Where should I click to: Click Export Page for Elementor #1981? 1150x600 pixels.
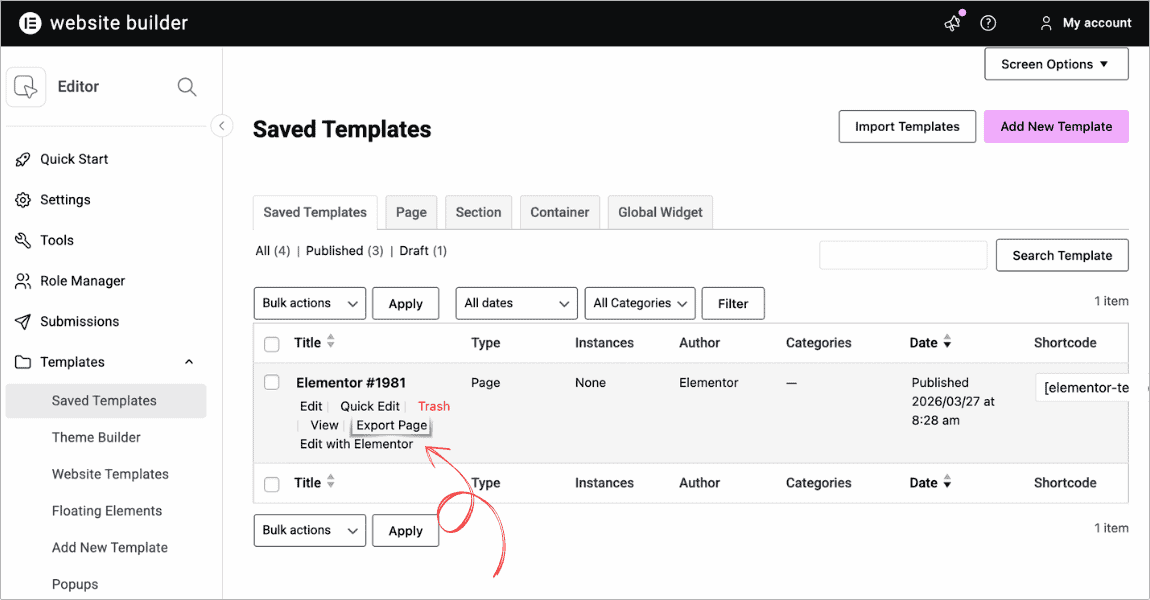coord(392,425)
